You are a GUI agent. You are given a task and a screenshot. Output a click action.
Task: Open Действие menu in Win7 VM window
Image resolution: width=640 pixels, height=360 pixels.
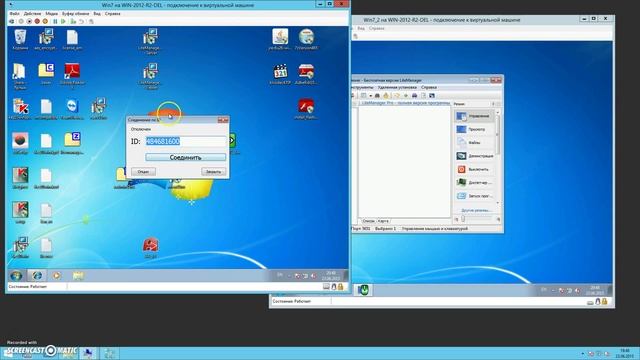tap(32, 13)
